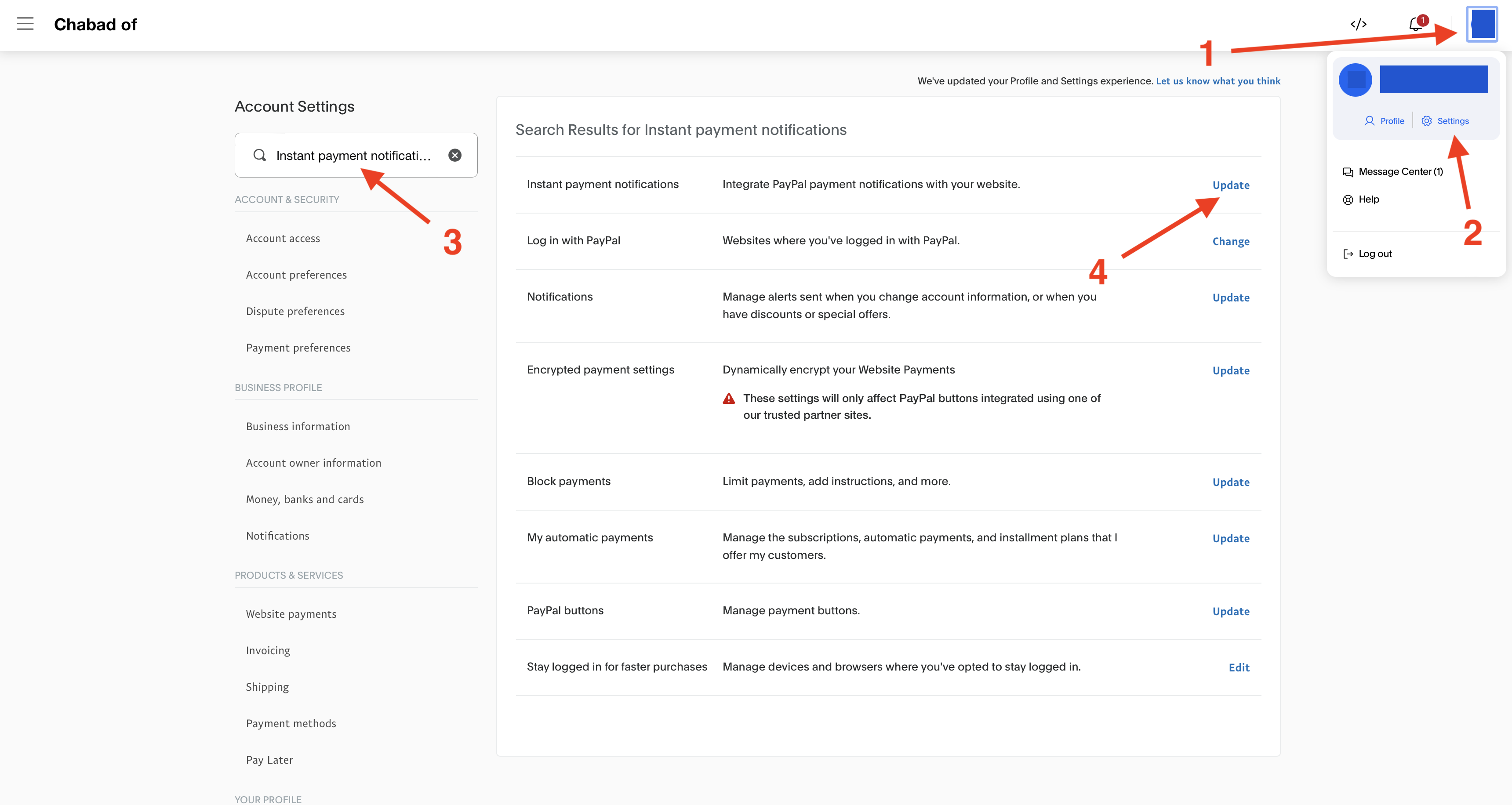Open Account access in the sidebar

click(x=283, y=238)
